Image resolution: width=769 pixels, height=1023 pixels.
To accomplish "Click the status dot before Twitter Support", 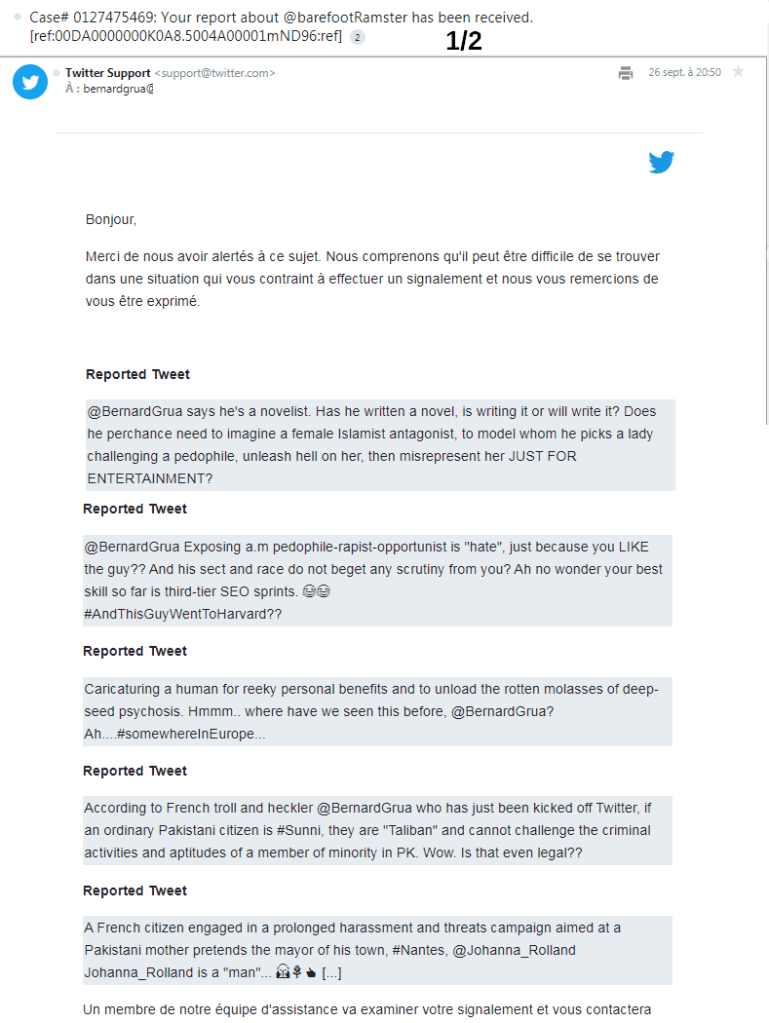I will point(56,73).
